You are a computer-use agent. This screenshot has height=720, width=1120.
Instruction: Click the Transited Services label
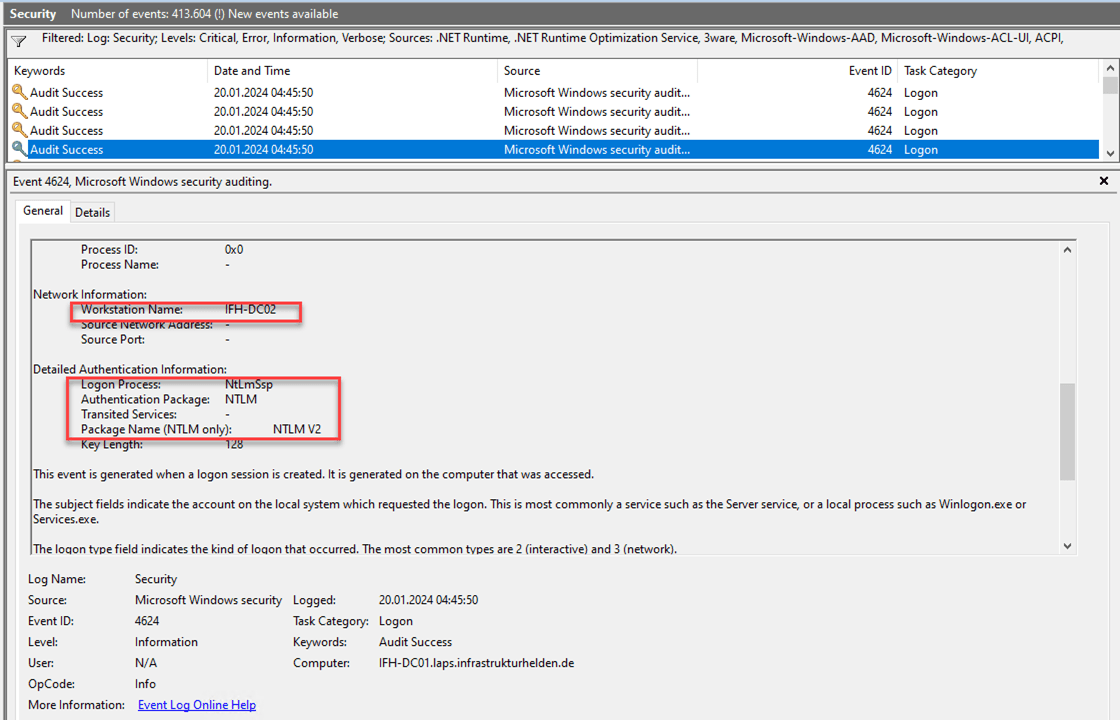129,414
